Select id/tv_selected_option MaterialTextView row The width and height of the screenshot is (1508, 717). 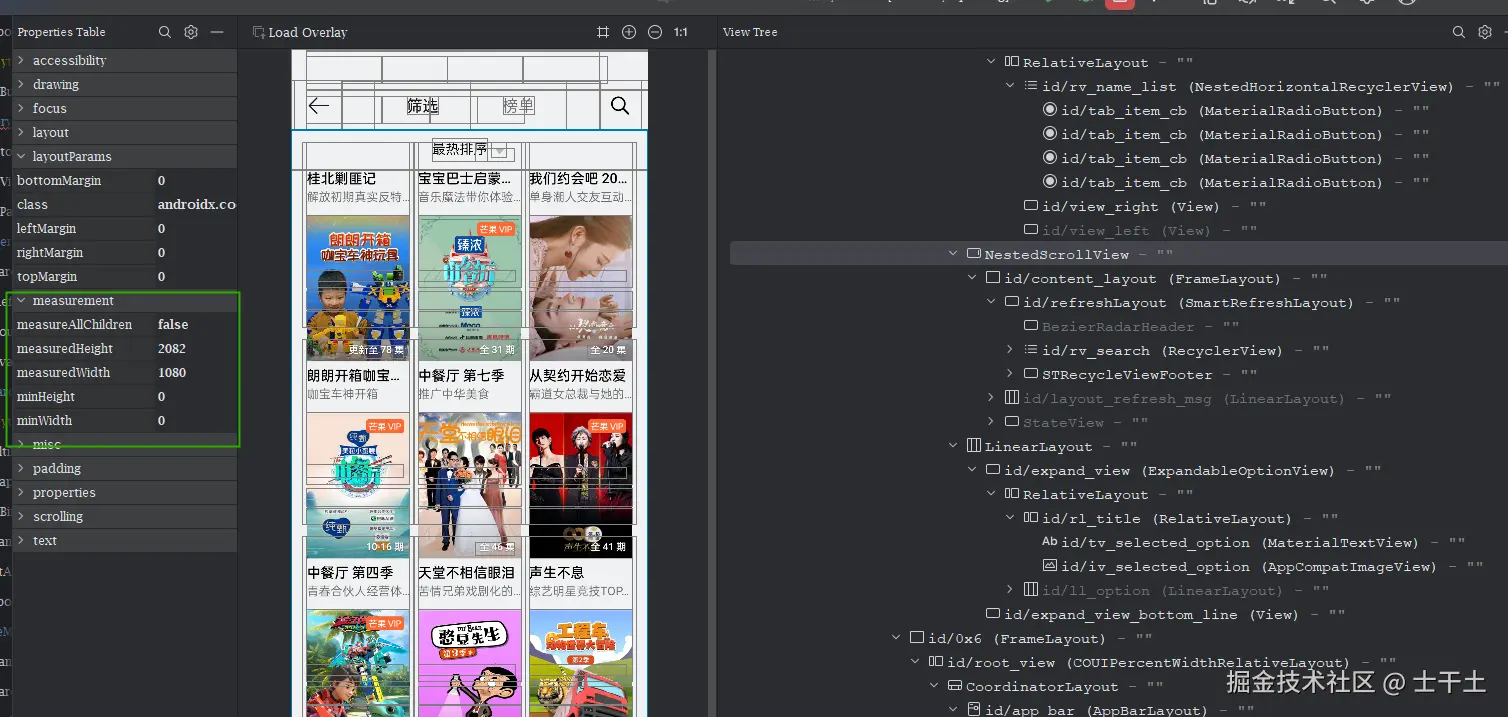1119,543
